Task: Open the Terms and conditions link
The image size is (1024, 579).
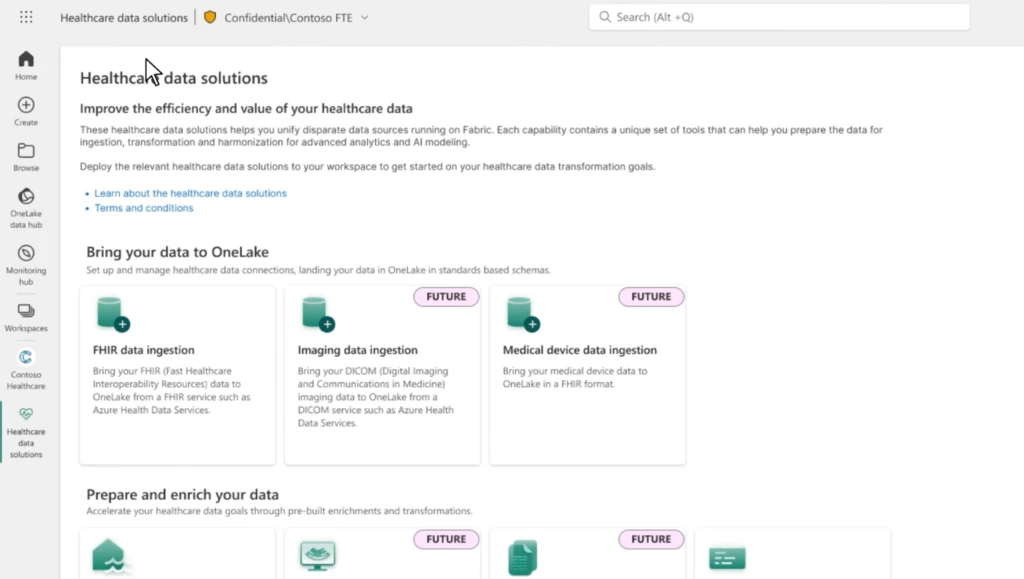Action: point(143,207)
